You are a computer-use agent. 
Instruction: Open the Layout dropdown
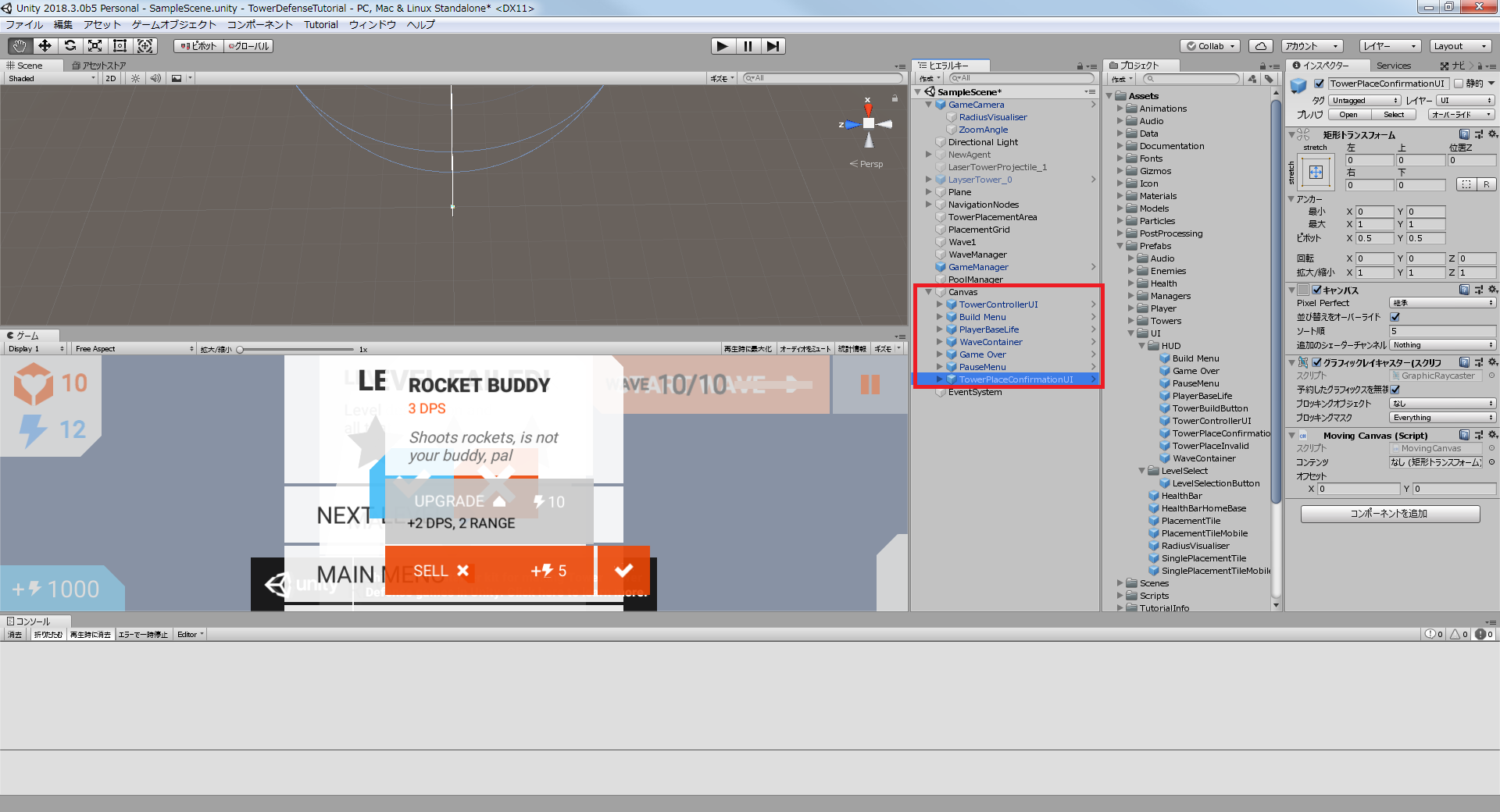[1460, 46]
